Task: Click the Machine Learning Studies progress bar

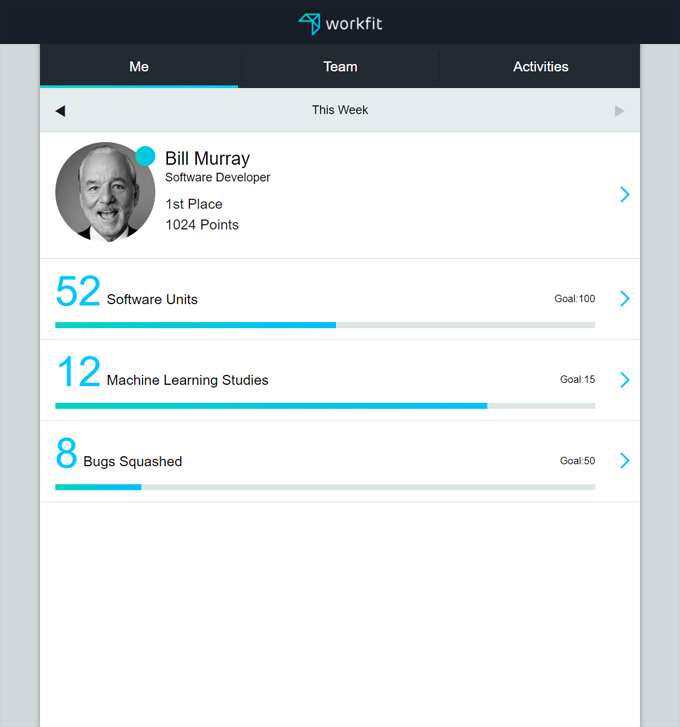Action: (325, 406)
